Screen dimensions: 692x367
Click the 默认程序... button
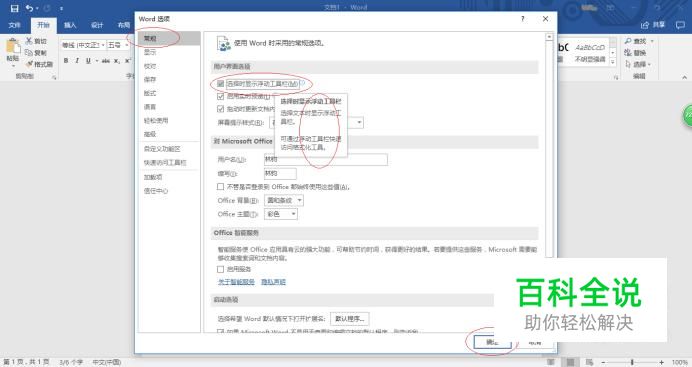point(350,318)
